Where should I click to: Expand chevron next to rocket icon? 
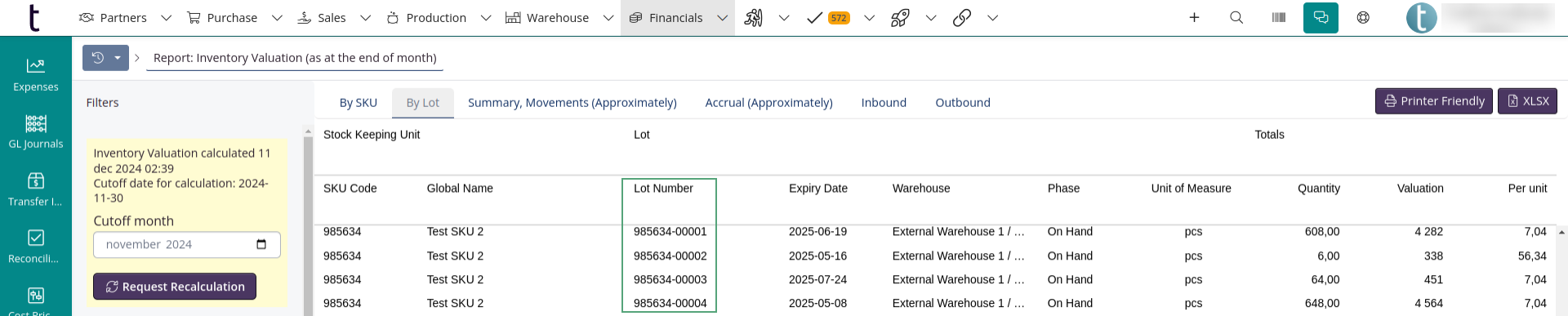(931, 18)
